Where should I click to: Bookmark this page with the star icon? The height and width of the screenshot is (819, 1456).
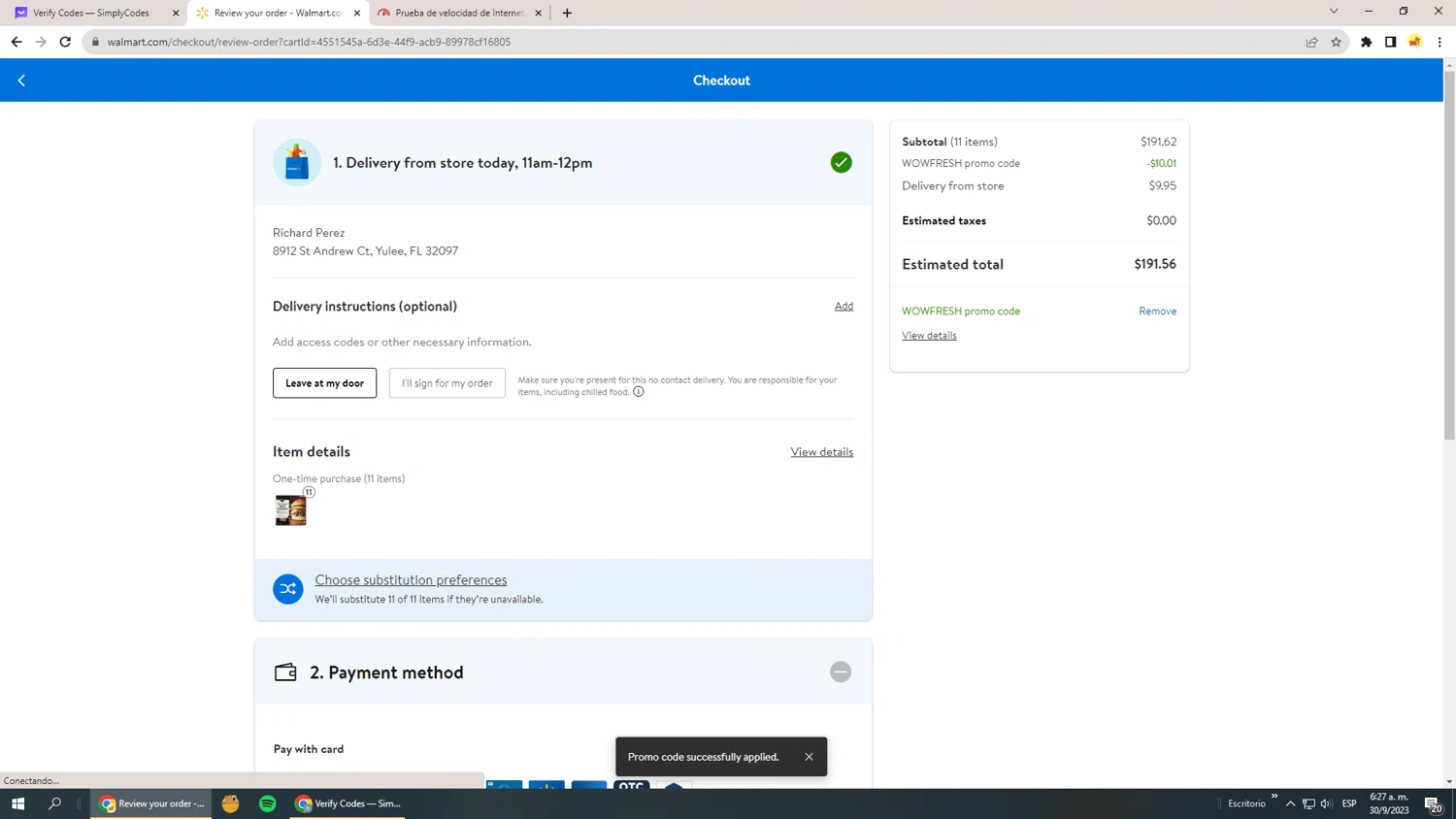[1337, 42]
